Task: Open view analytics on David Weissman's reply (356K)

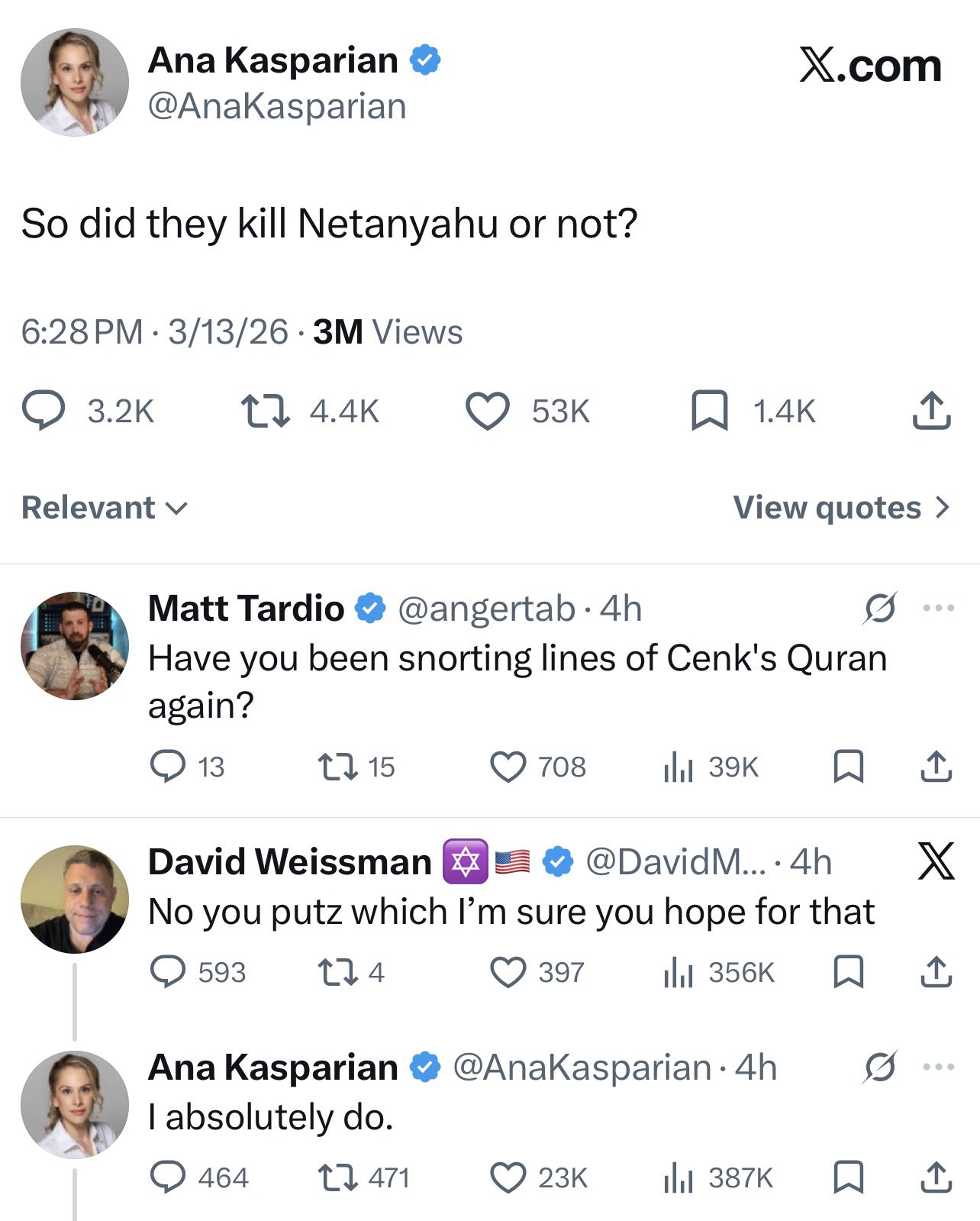Action: 678,973
